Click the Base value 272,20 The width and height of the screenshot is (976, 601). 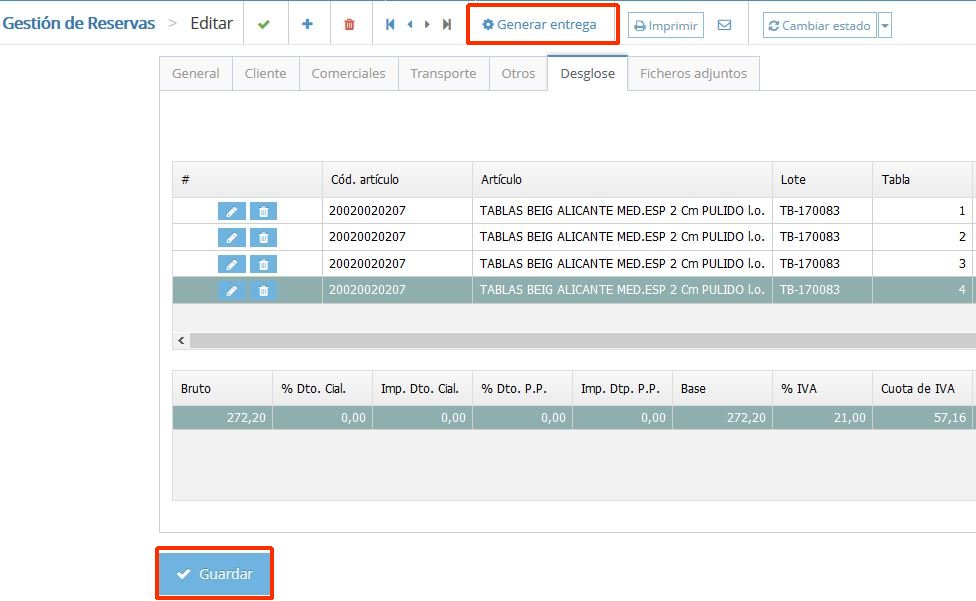tap(722, 417)
